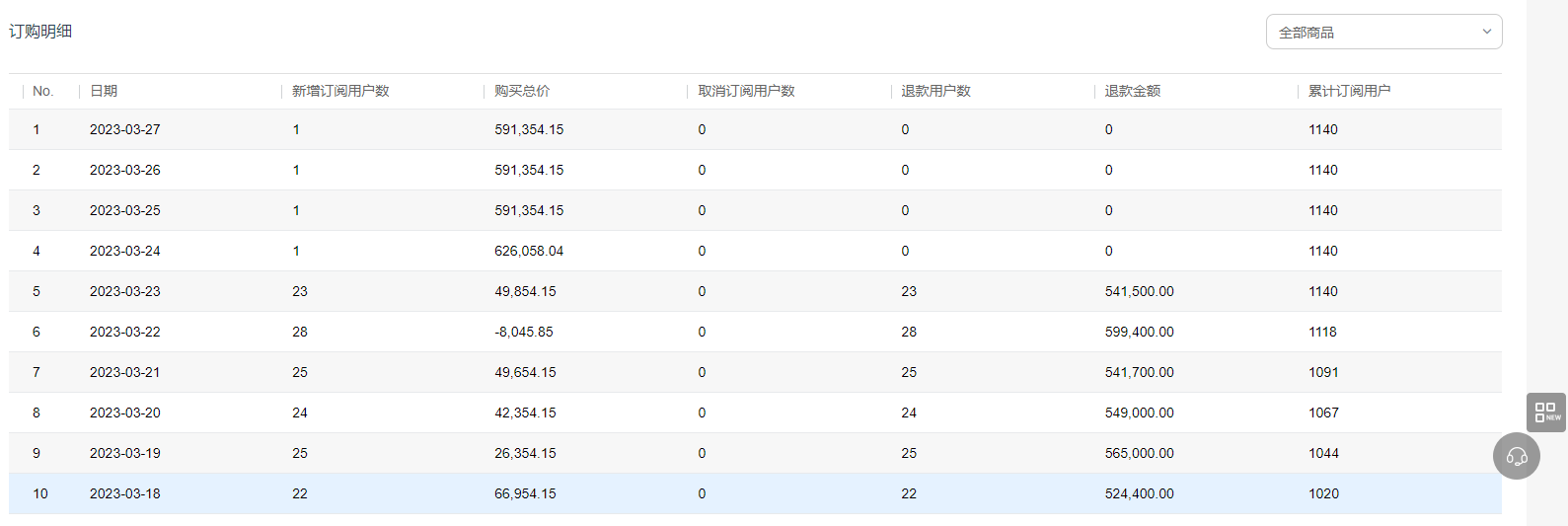
Task: Click the 订购明细 section title
Action: pos(40,32)
